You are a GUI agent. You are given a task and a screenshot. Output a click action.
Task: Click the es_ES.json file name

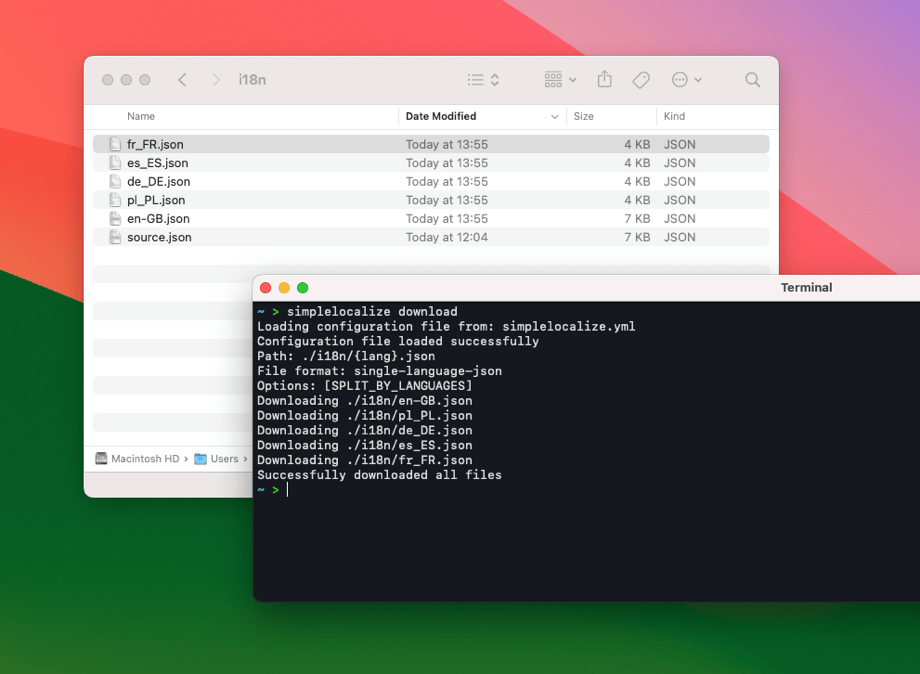click(157, 163)
